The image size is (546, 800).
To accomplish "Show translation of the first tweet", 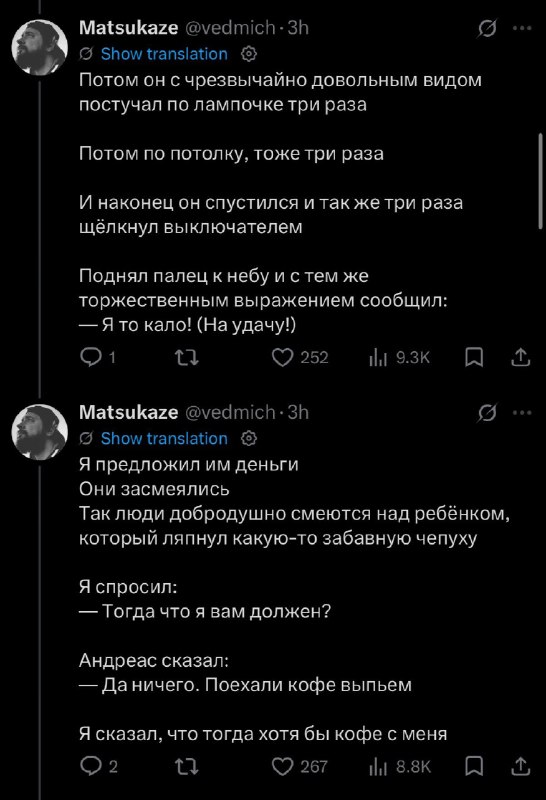I will click(x=164, y=54).
